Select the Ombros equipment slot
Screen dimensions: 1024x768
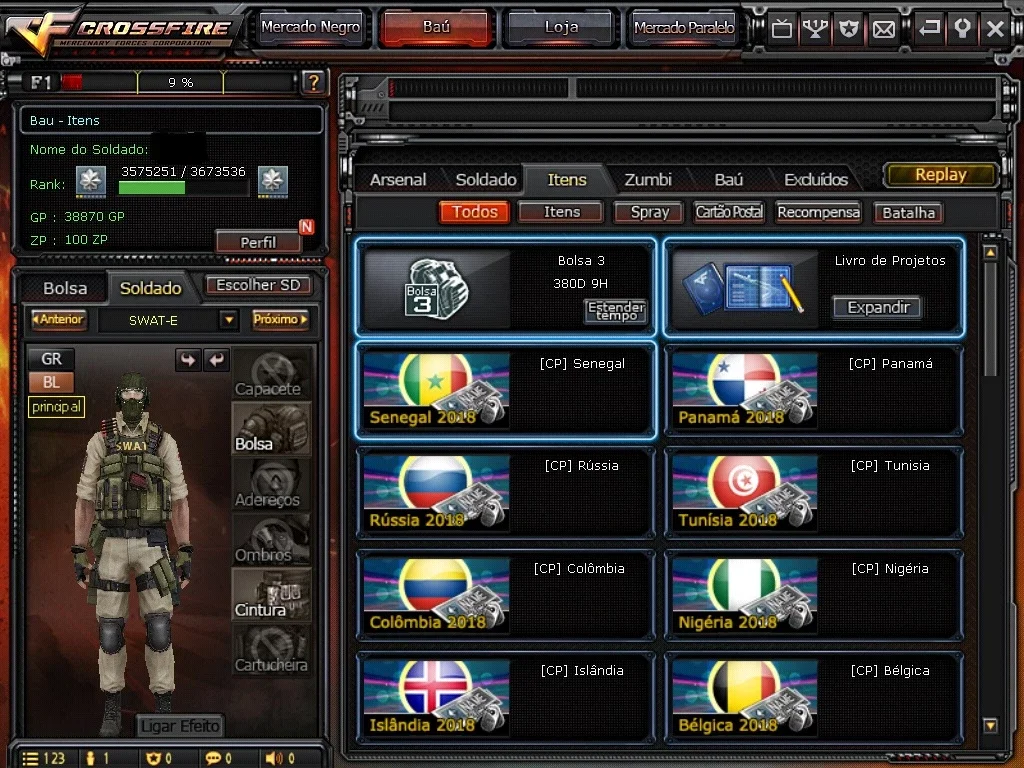(x=271, y=539)
